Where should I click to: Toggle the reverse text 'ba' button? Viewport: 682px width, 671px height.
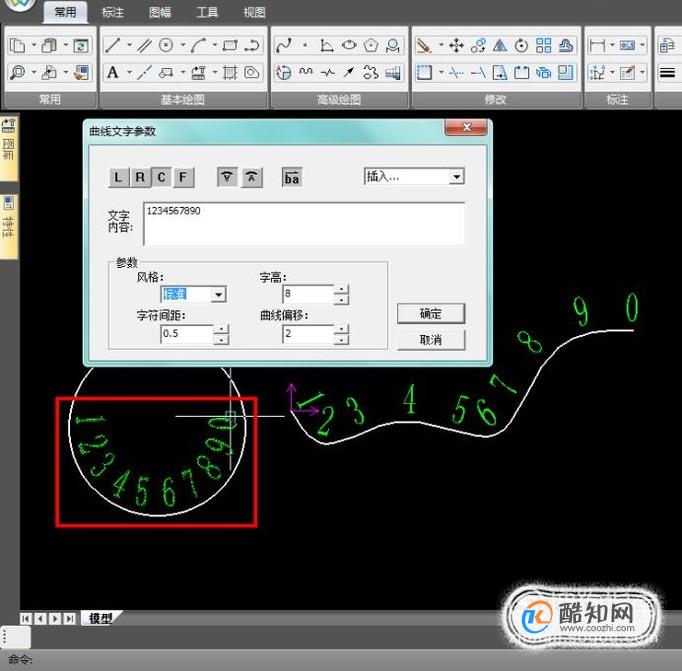(x=292, y=177)
